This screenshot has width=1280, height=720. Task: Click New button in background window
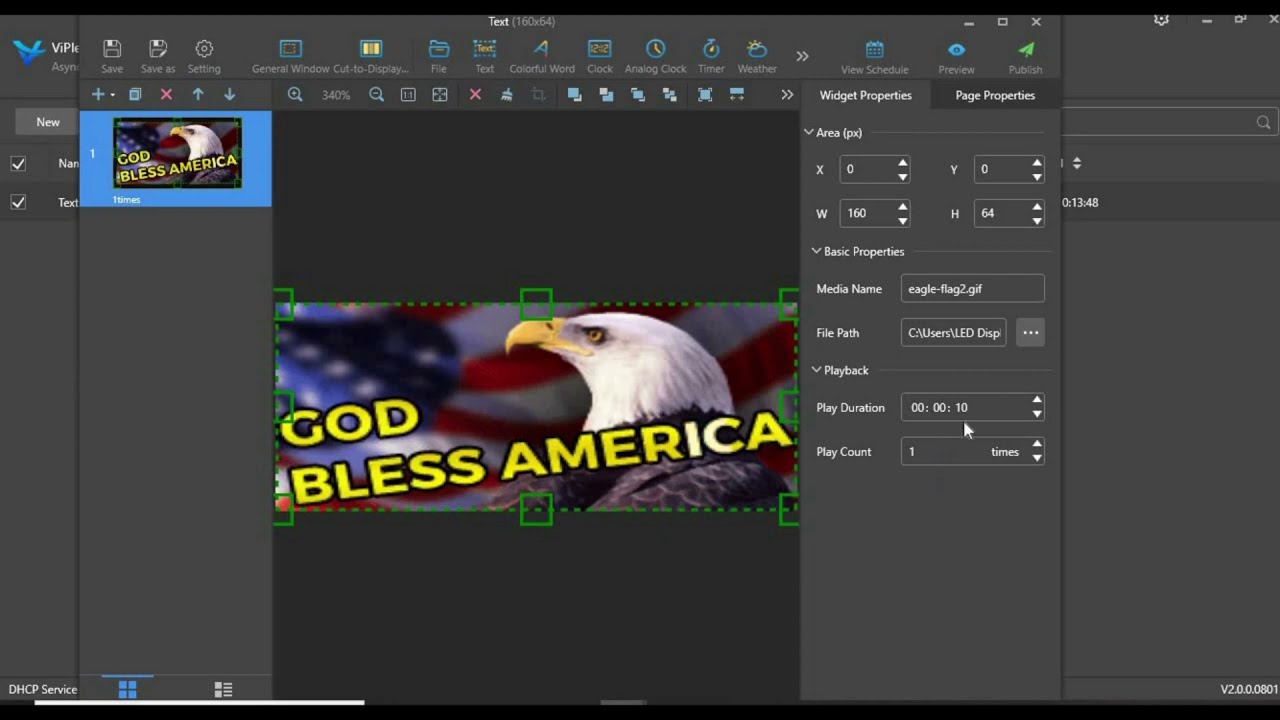click(x=47, y=122)
